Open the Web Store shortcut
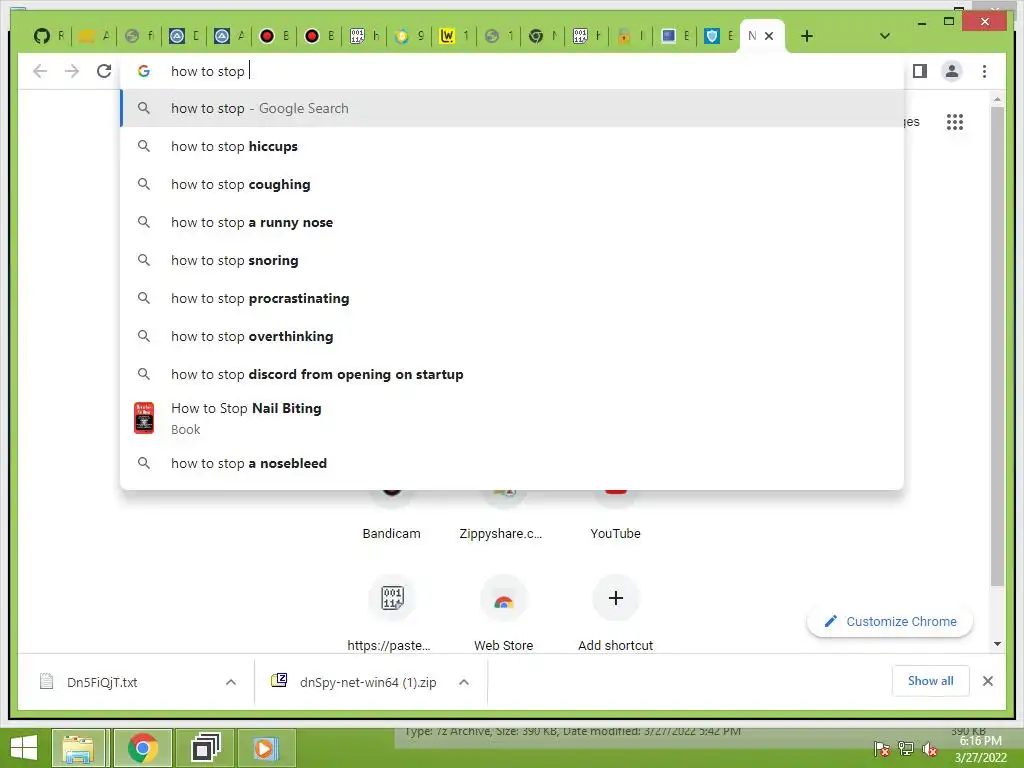The height and width of the screenshot is (768, 1024). [504, 614]
